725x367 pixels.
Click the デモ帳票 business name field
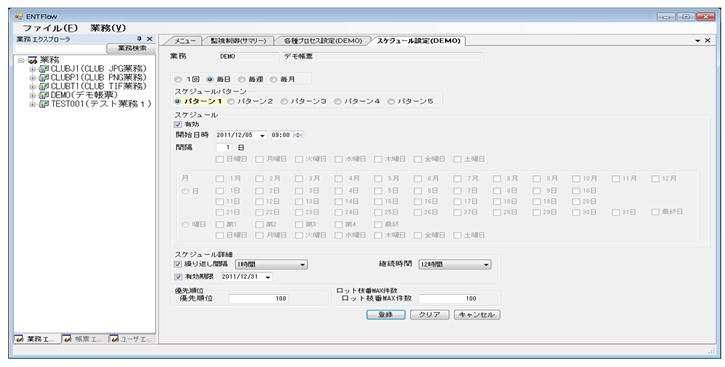383,56
